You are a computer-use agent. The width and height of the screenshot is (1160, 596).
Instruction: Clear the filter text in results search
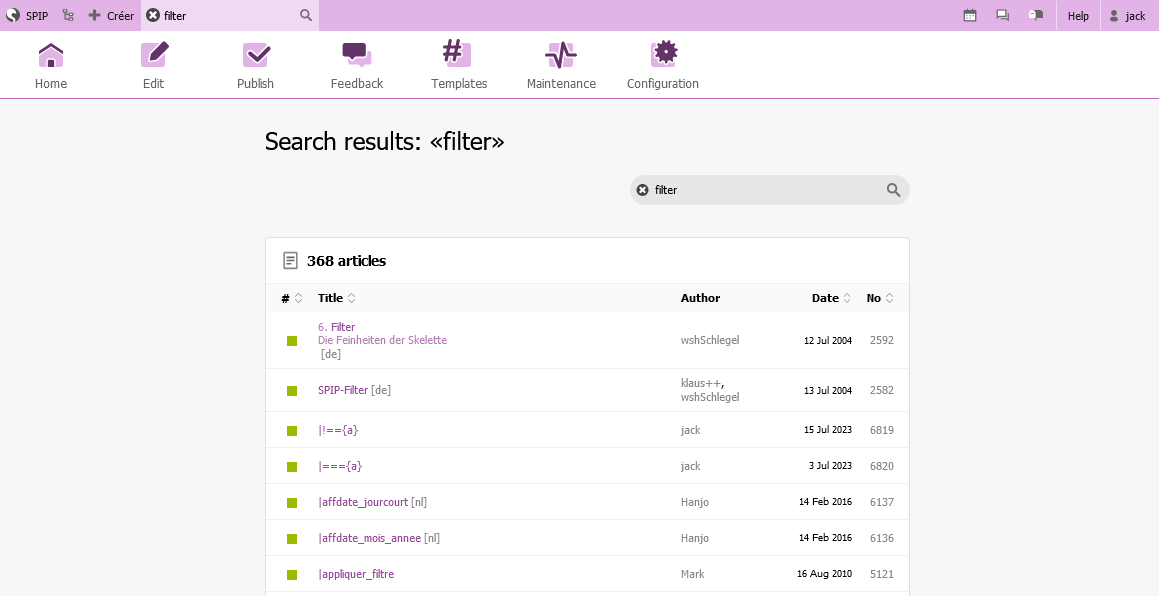(x=643, y=190)
